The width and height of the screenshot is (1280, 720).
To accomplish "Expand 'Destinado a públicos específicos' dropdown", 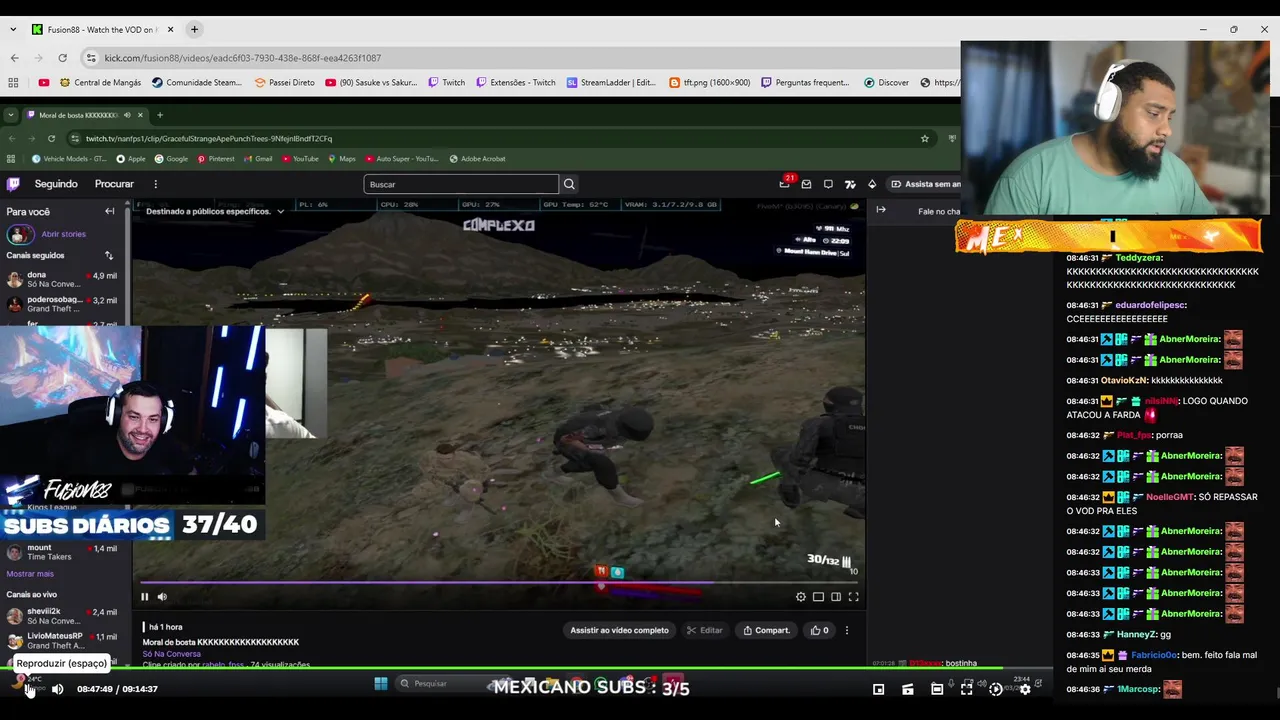I will [x=215, y=211].
